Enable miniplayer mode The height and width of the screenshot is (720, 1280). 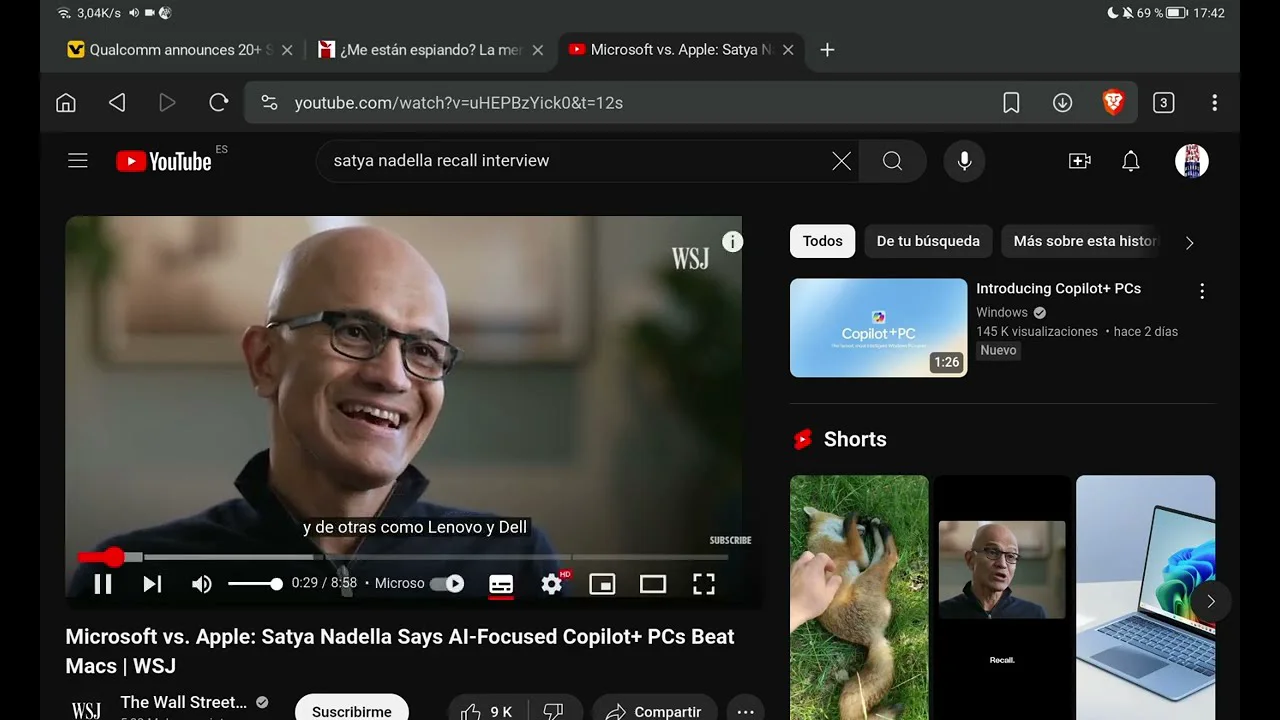[x=602, y=584]
